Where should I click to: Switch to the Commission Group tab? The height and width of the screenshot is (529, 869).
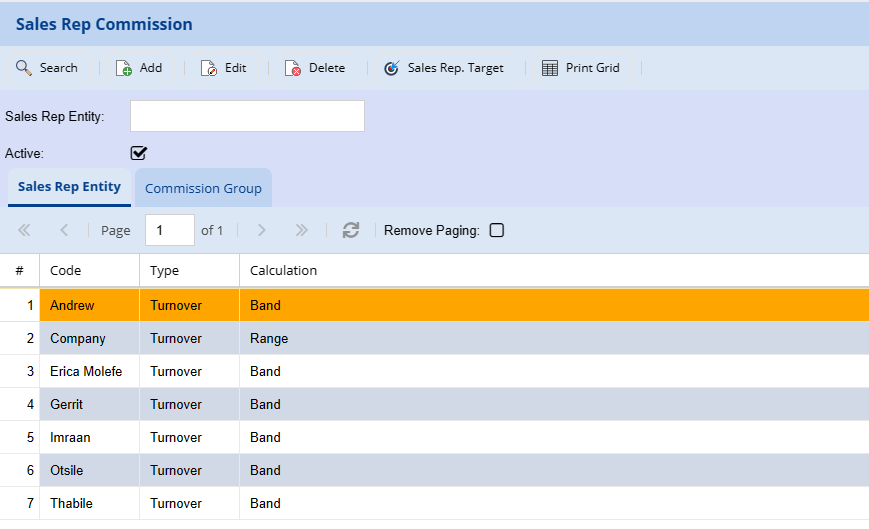pos(203,188)
